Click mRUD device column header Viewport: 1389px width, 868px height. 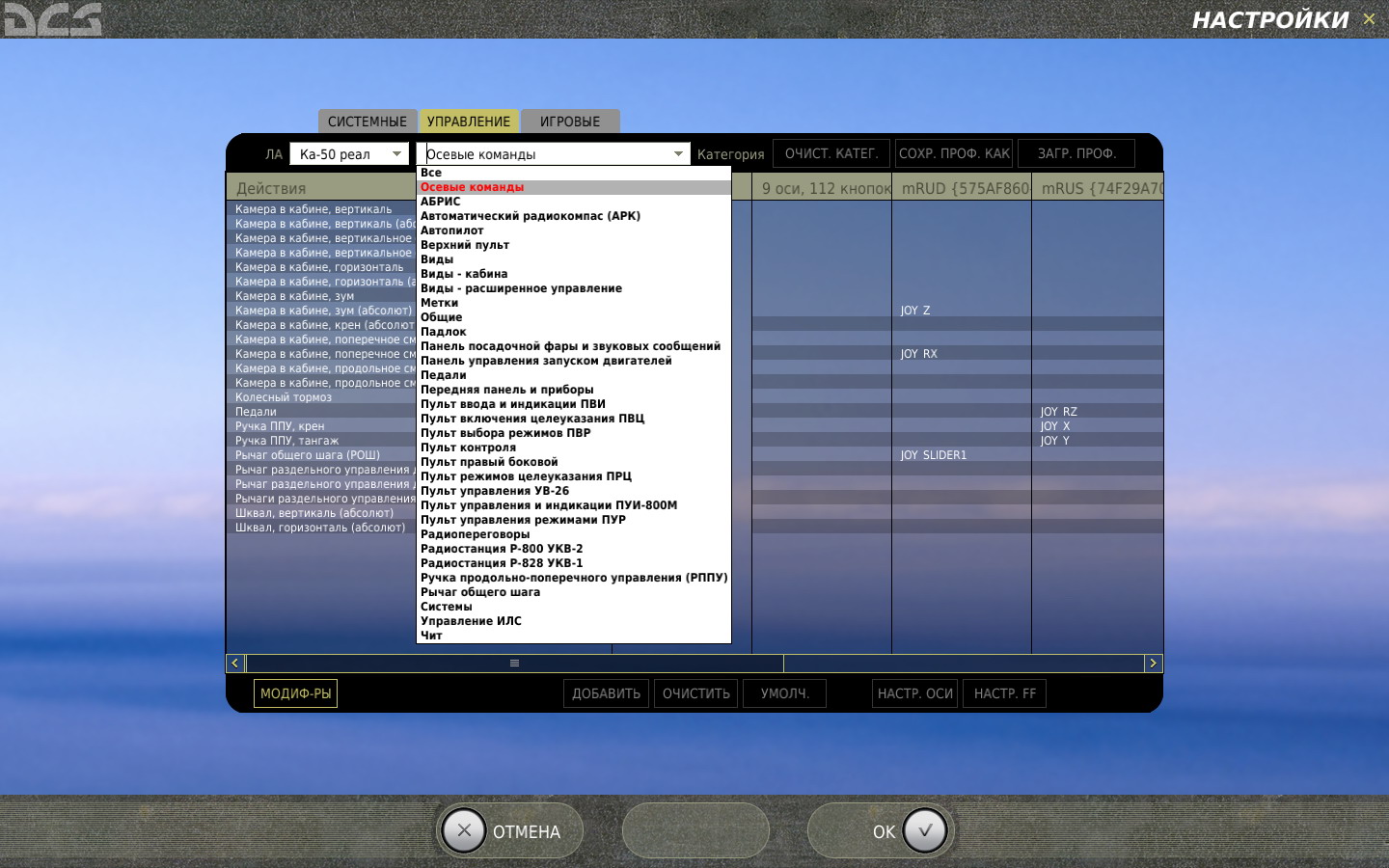[962, 188]
